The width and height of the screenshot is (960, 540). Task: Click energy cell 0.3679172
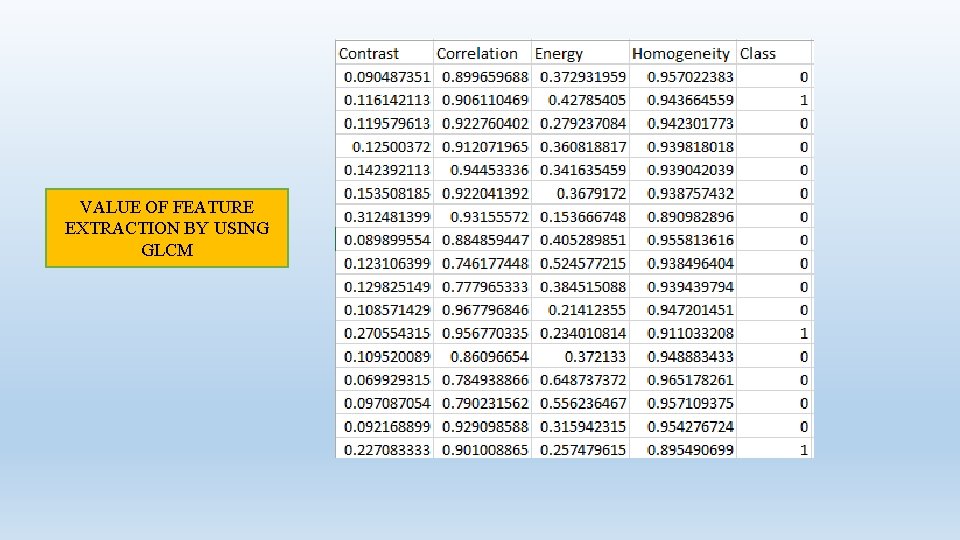click(x=580, y=193)
